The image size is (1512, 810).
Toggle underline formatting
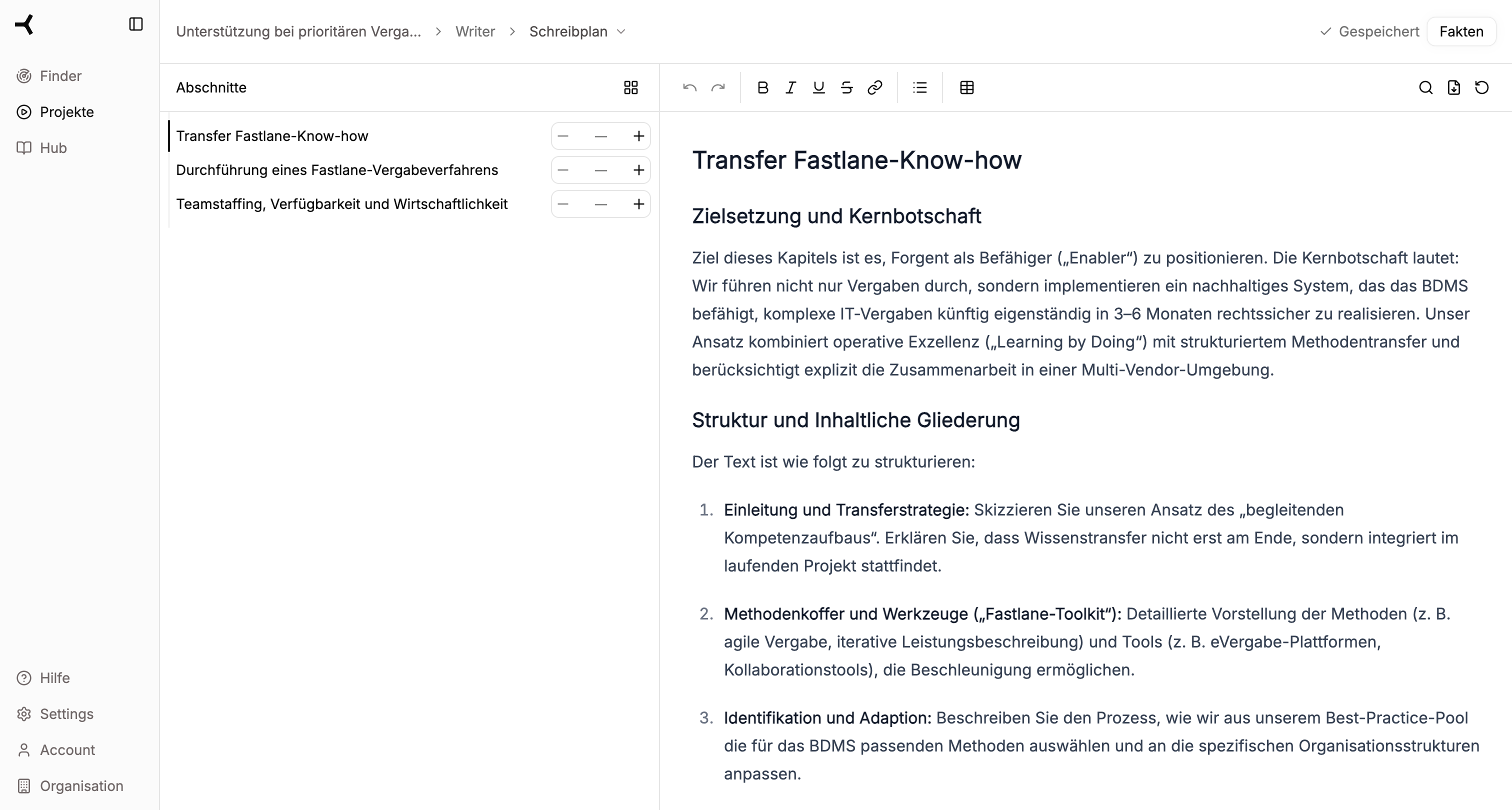819,87
